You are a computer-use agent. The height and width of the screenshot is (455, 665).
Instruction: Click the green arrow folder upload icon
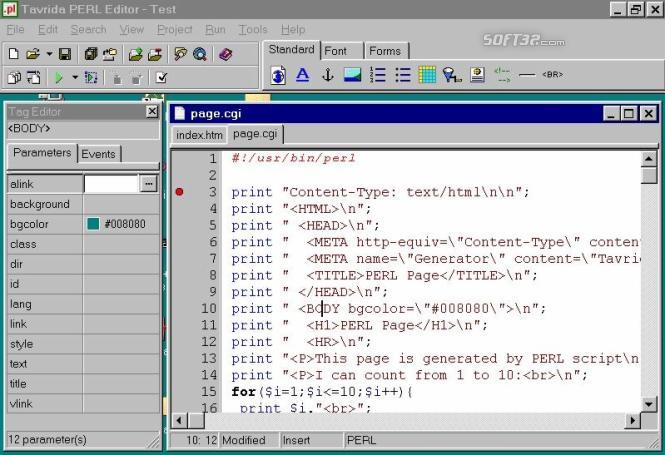(135, 54)
